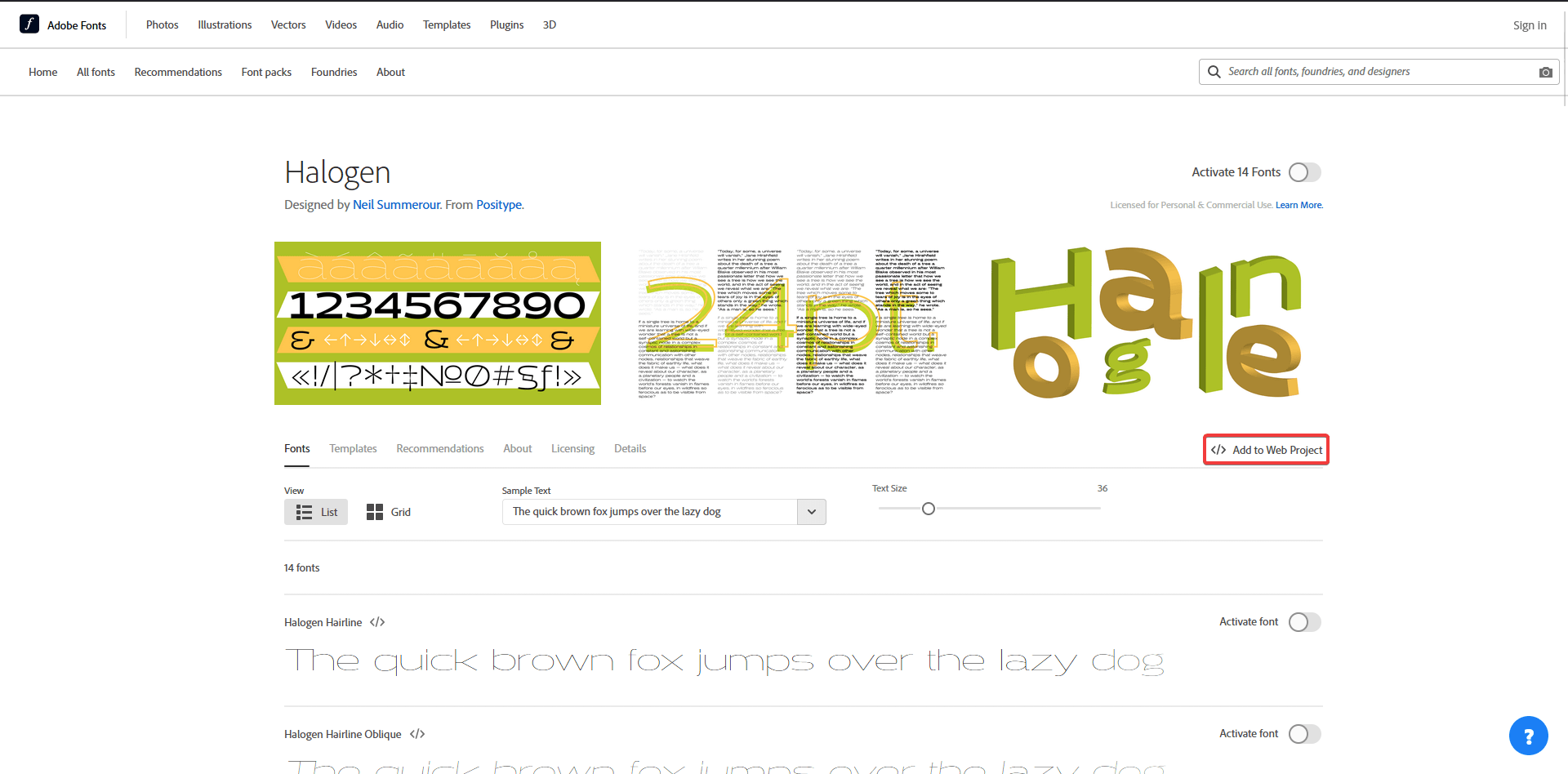Open the Details tab
The height and width of the screenshot is (774, 1568).
(x=630, y=448)
